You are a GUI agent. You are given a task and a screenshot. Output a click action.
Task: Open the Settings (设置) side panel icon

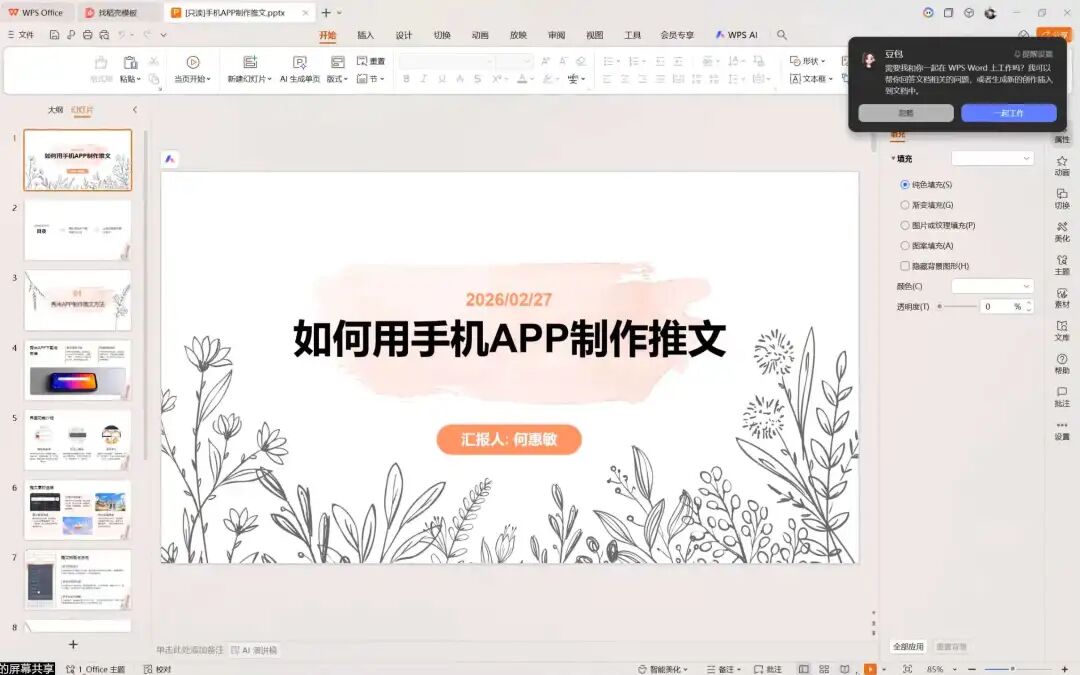click(1062, 430)
